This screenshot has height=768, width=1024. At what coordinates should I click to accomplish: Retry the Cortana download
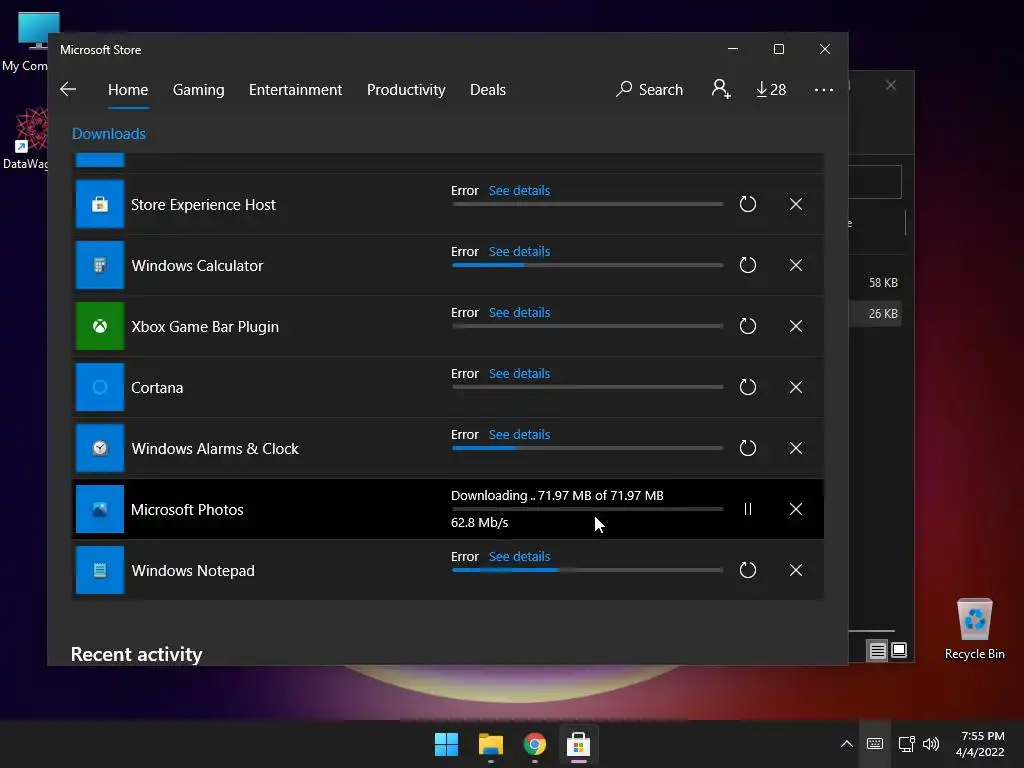tap(748, 387)
